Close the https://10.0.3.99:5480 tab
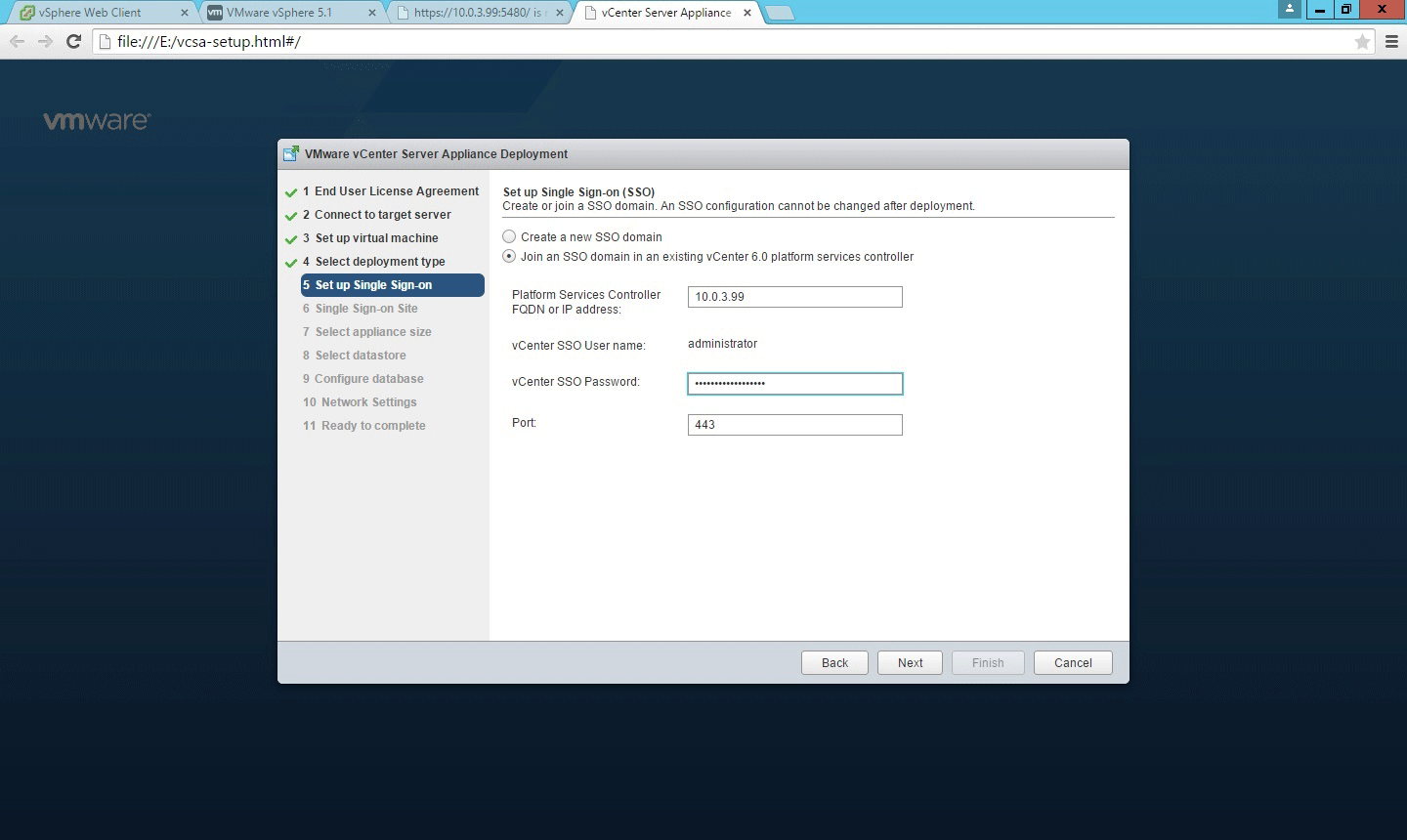Image resolution: width=1407 pixels, height=840 pixels. (560, 13)
